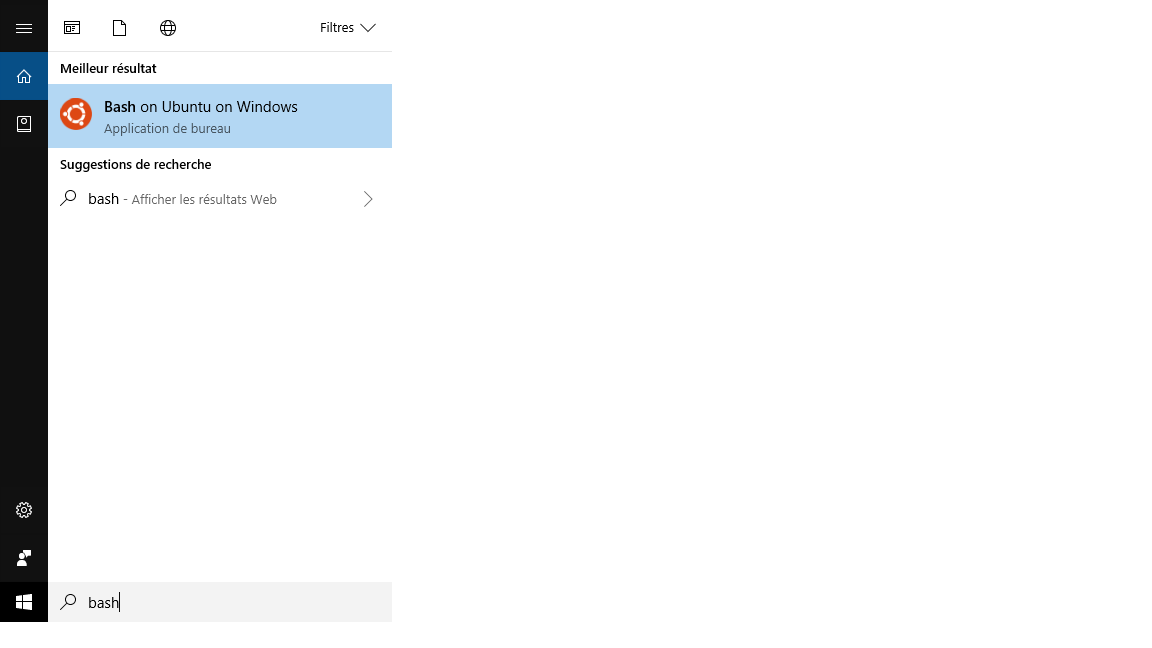This screenshot has height=648, width=1152.
Task: Open the hamburger menu icon
Action: (x=24, y=29)
